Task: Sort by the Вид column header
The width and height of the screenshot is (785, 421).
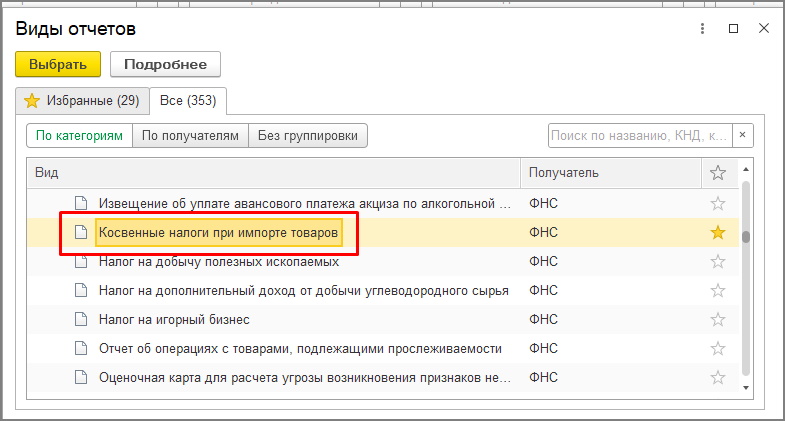Action: [x=273, y=173]
